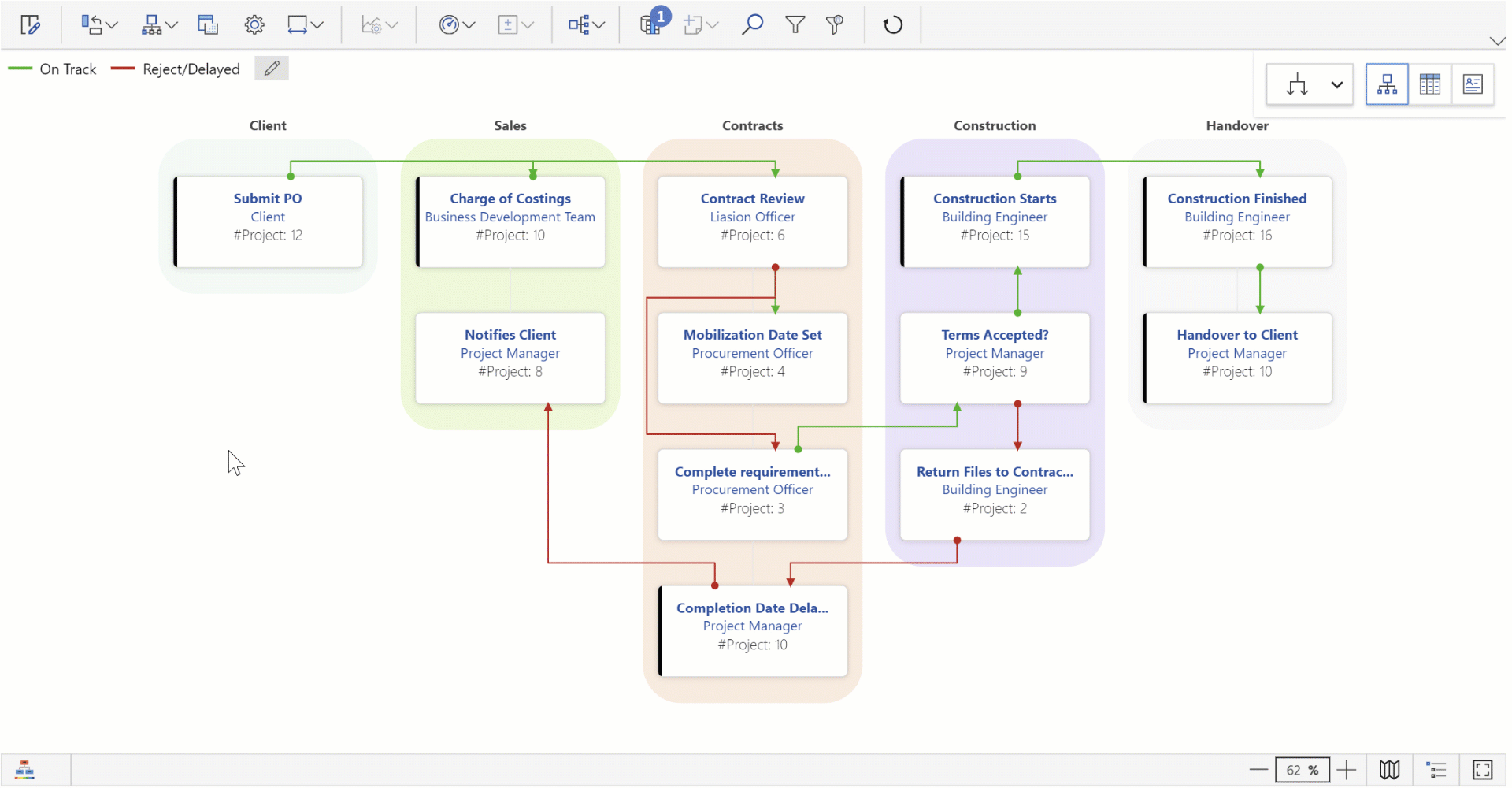1512x788 pixels.
Task: Open the data source icon with badge
Action: 651,24
